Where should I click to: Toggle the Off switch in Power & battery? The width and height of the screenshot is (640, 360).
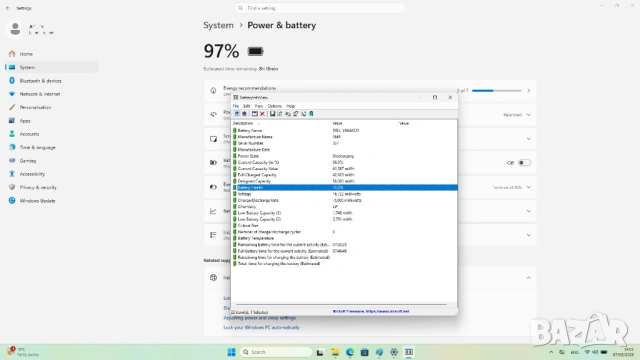[x=524, y=163]
